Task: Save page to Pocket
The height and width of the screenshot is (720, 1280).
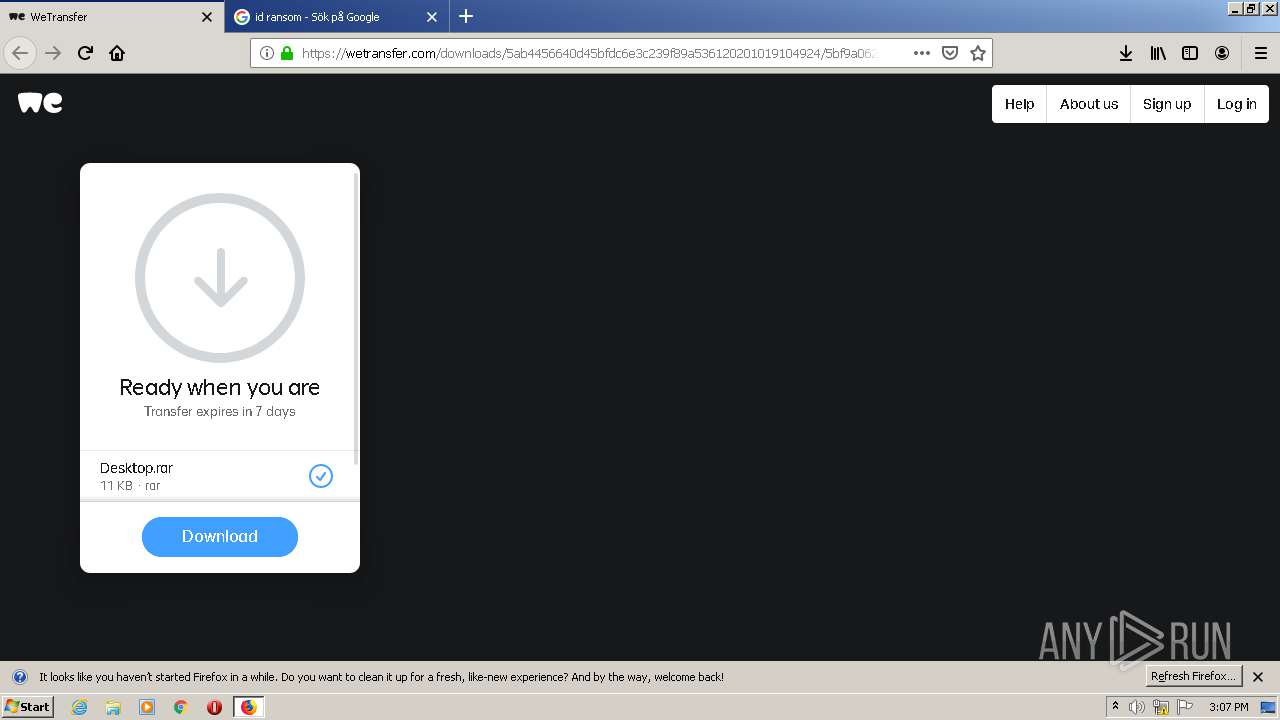Action: tap(950, 53)
